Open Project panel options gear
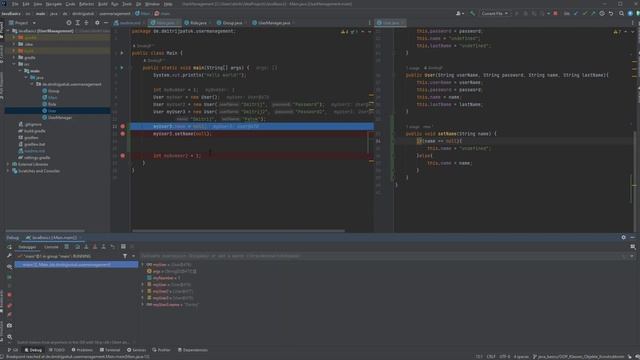The image size is (640, 360). tap(97, 23)
